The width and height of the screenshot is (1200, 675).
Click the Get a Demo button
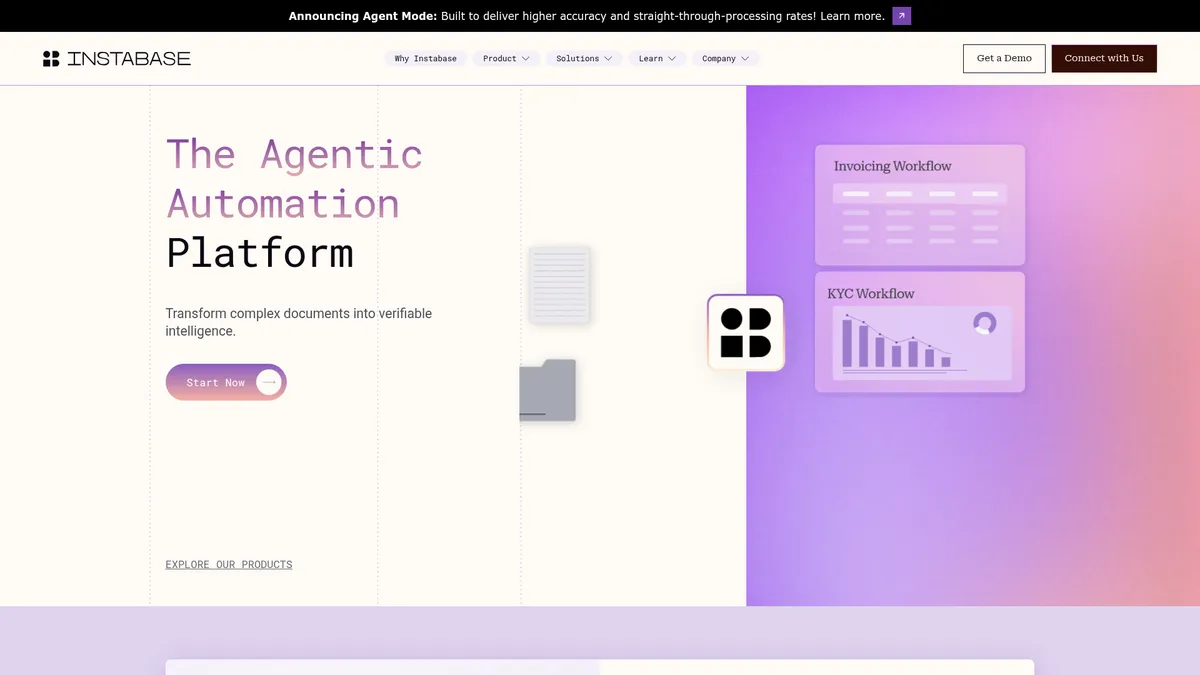pyautogui.click(x=1004, y=58)
